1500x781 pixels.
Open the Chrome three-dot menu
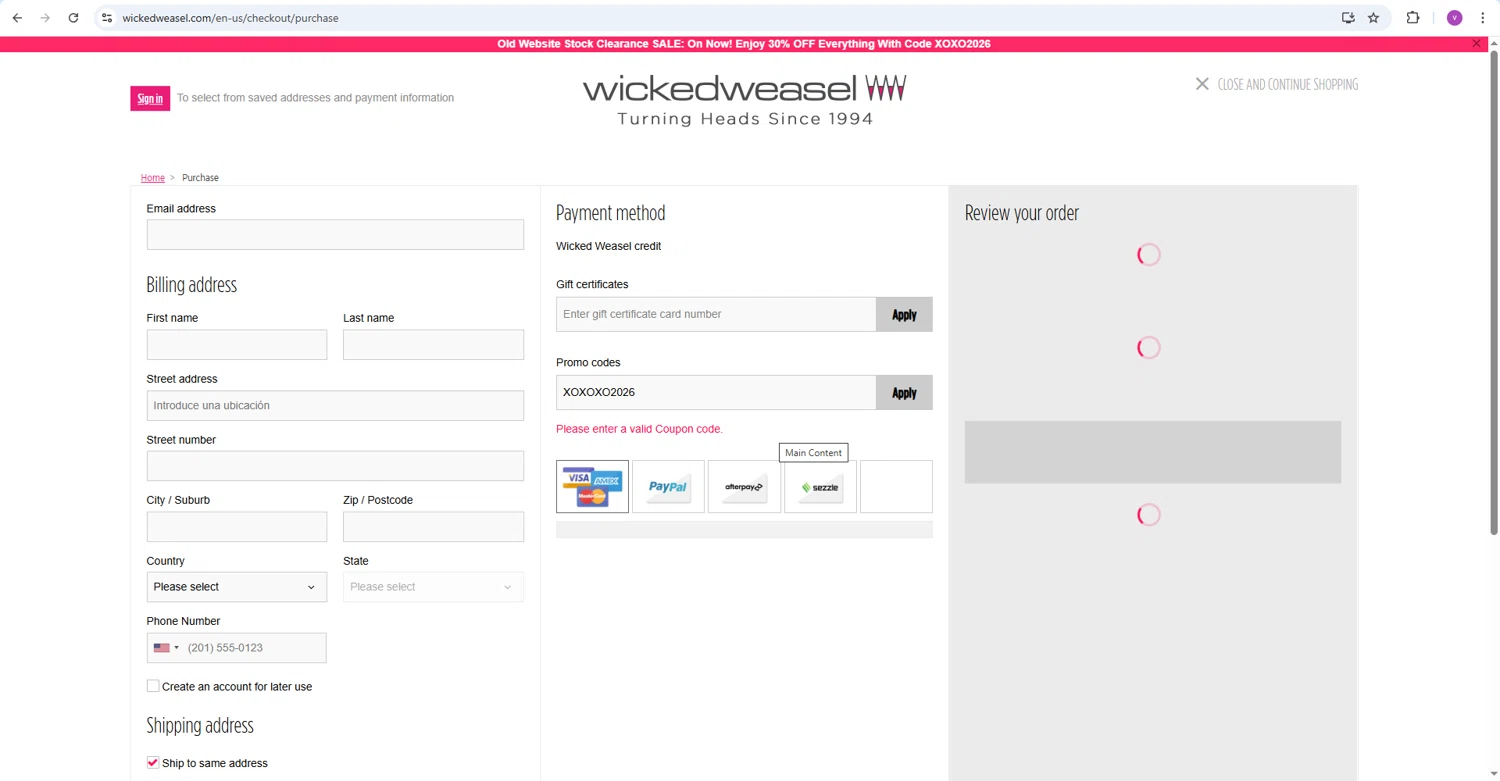click(1483, 18)
